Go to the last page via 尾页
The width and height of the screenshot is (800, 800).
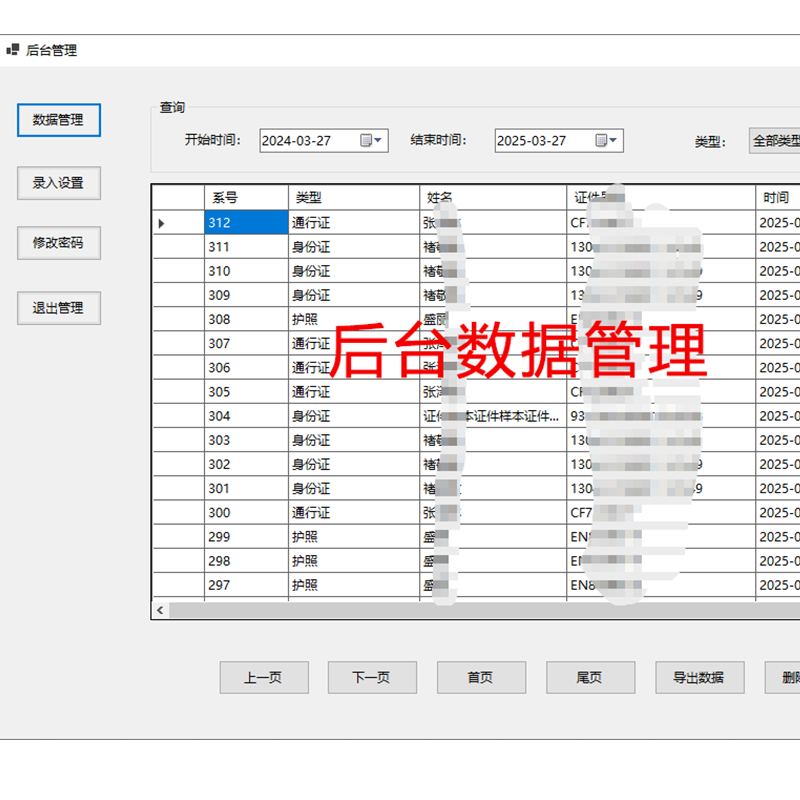coord(590,677)
